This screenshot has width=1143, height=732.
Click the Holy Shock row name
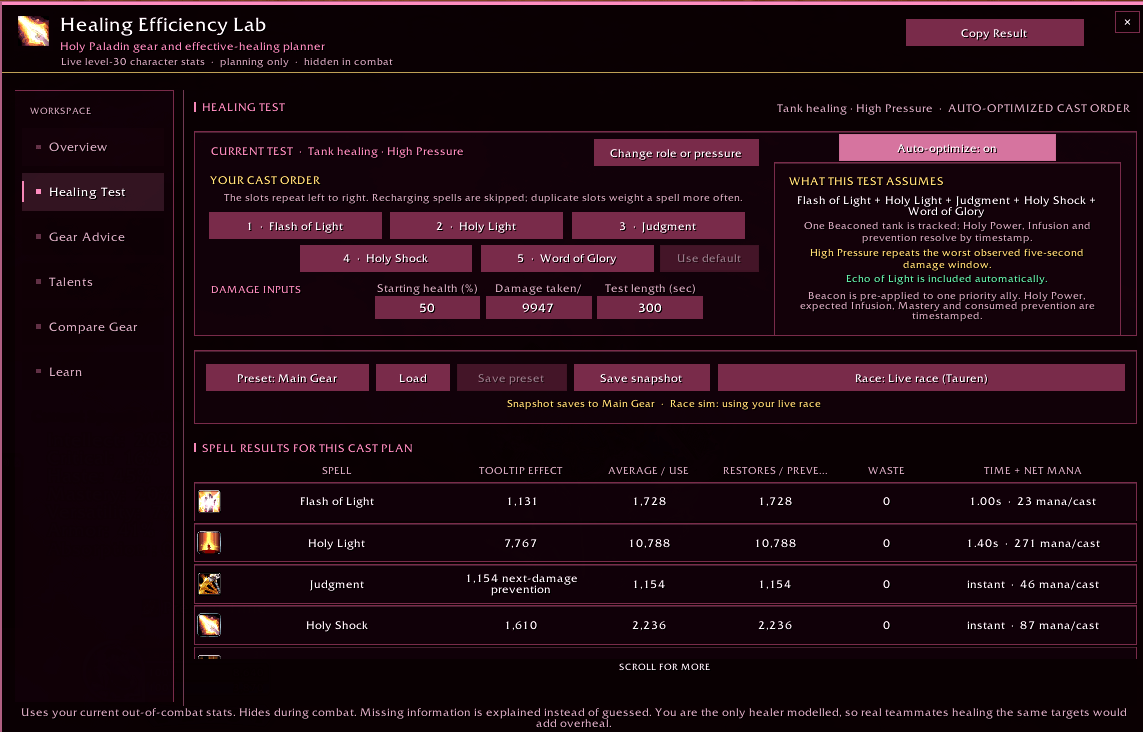(x=337, y=625)
